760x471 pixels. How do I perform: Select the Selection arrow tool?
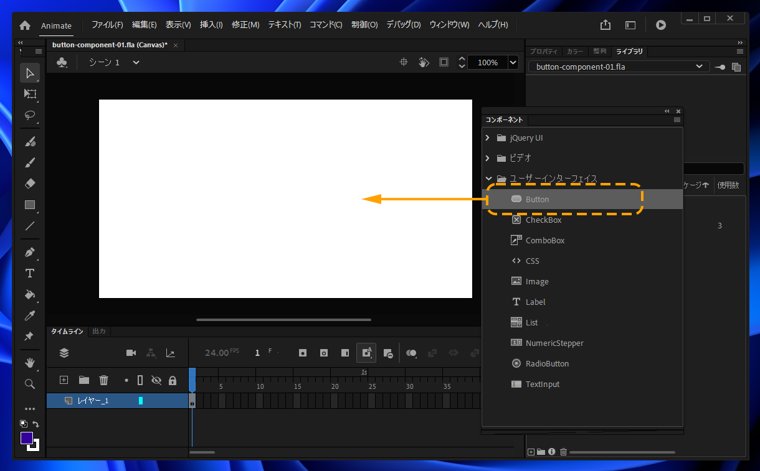[x=30, y=73]
